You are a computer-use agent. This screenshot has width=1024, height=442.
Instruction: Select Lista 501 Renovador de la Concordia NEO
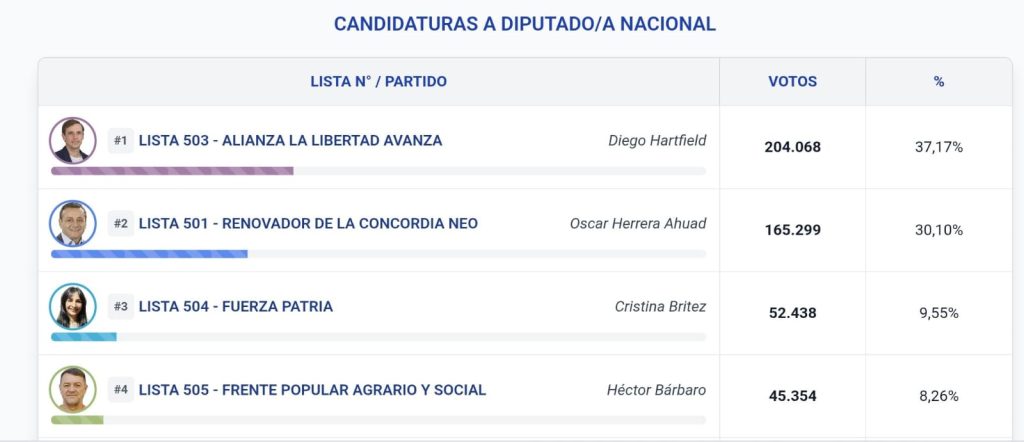[308, 224]
